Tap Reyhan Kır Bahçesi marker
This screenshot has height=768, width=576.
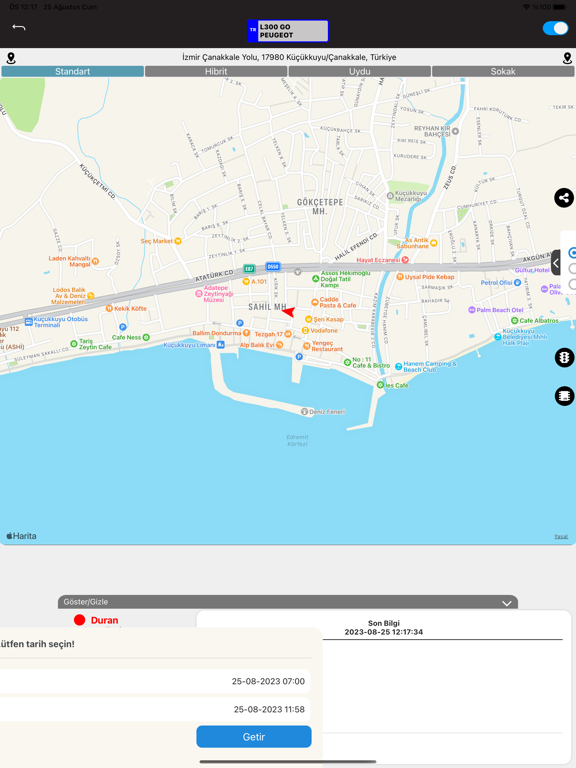tap(456, 131)
